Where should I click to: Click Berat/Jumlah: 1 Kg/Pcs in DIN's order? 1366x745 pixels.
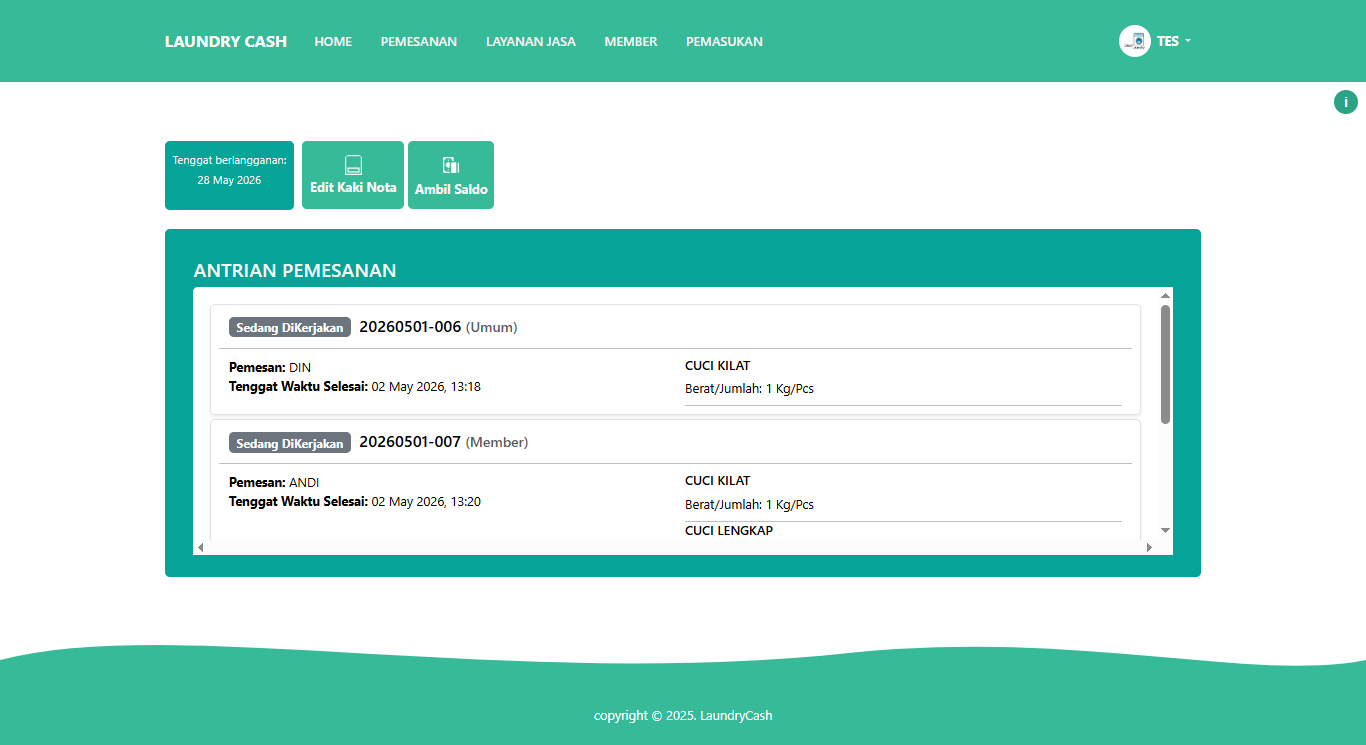749,388
